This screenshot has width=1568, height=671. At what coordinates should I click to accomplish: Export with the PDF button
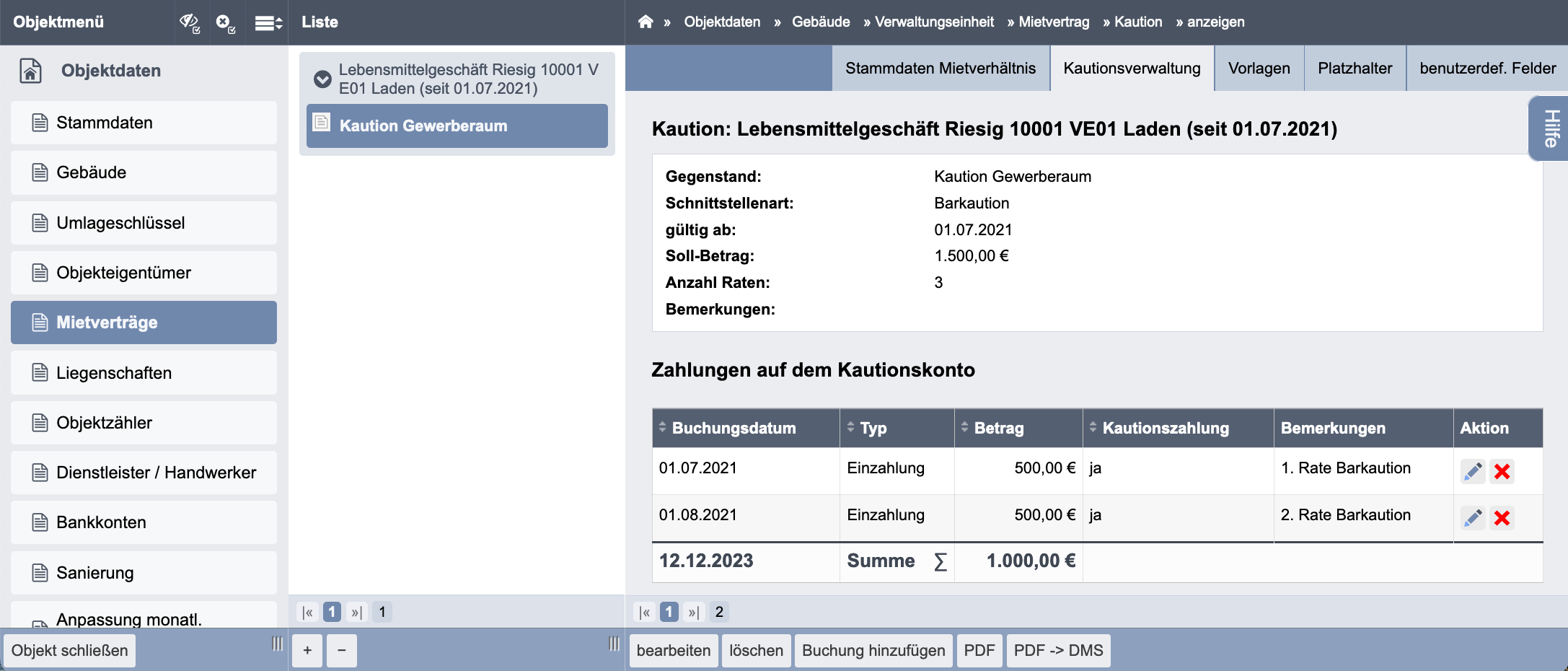979,651
